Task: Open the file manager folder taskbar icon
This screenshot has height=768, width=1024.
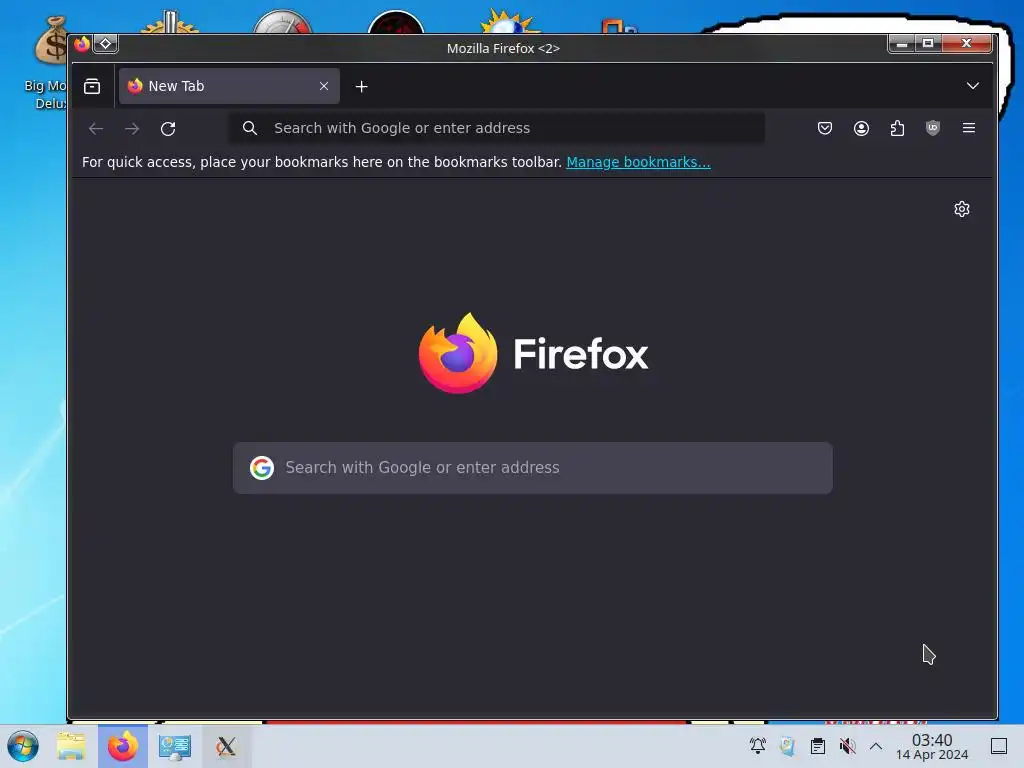Action: [71, 746]
